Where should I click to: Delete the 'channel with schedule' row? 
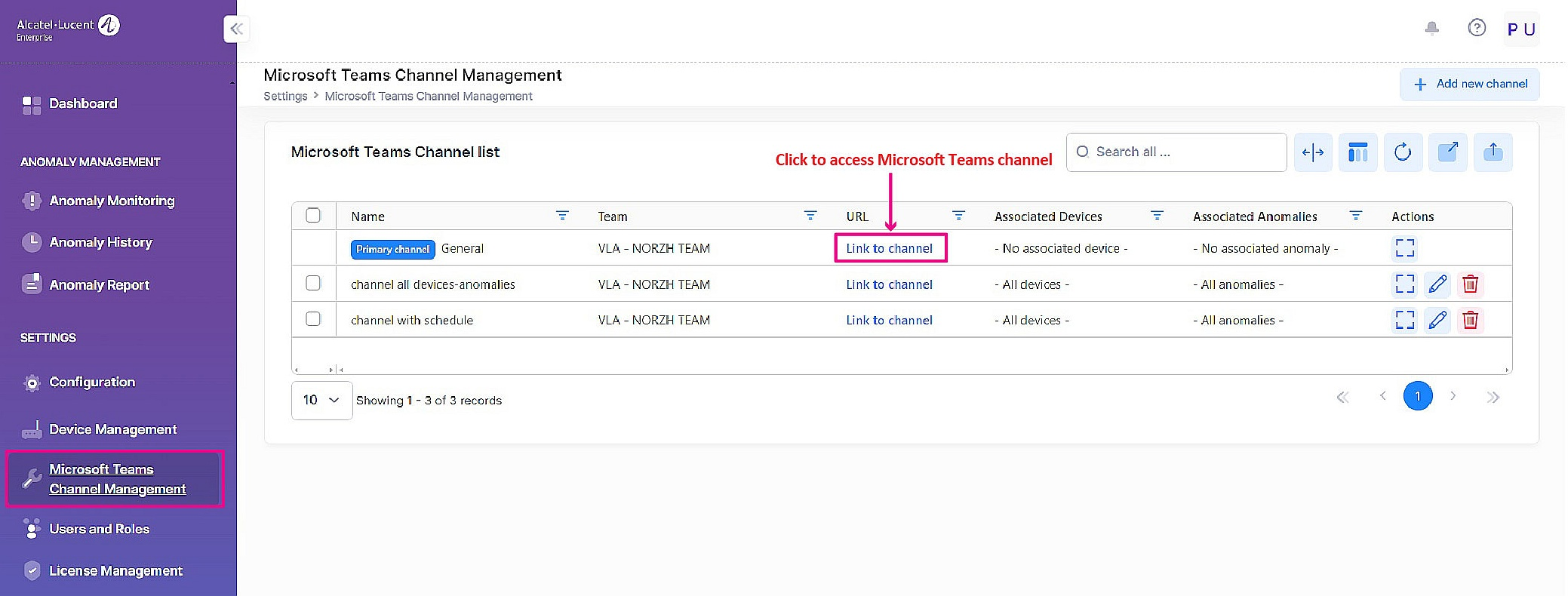tap(1470, 320)
